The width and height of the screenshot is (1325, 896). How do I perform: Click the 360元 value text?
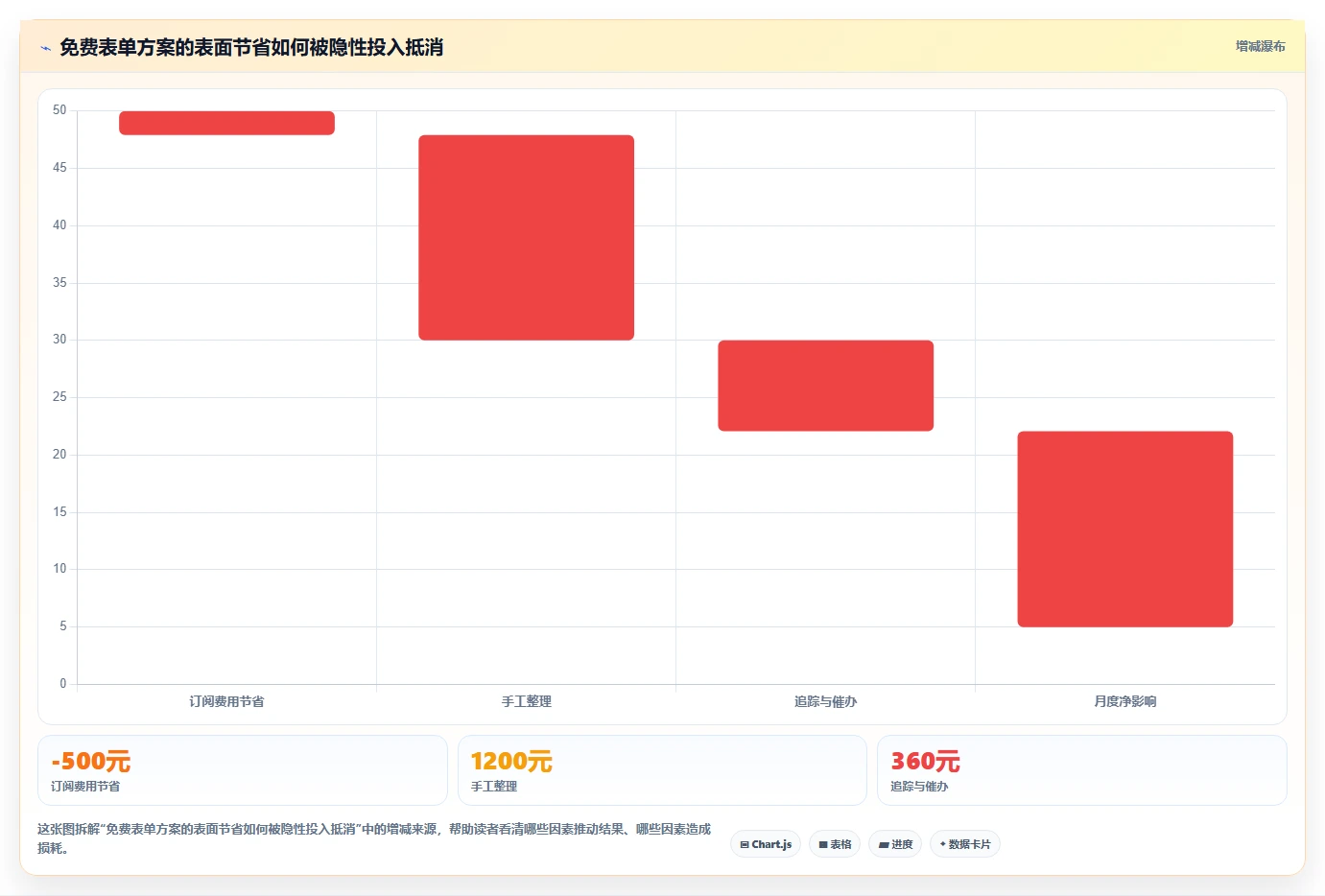[x=925, y=762]
